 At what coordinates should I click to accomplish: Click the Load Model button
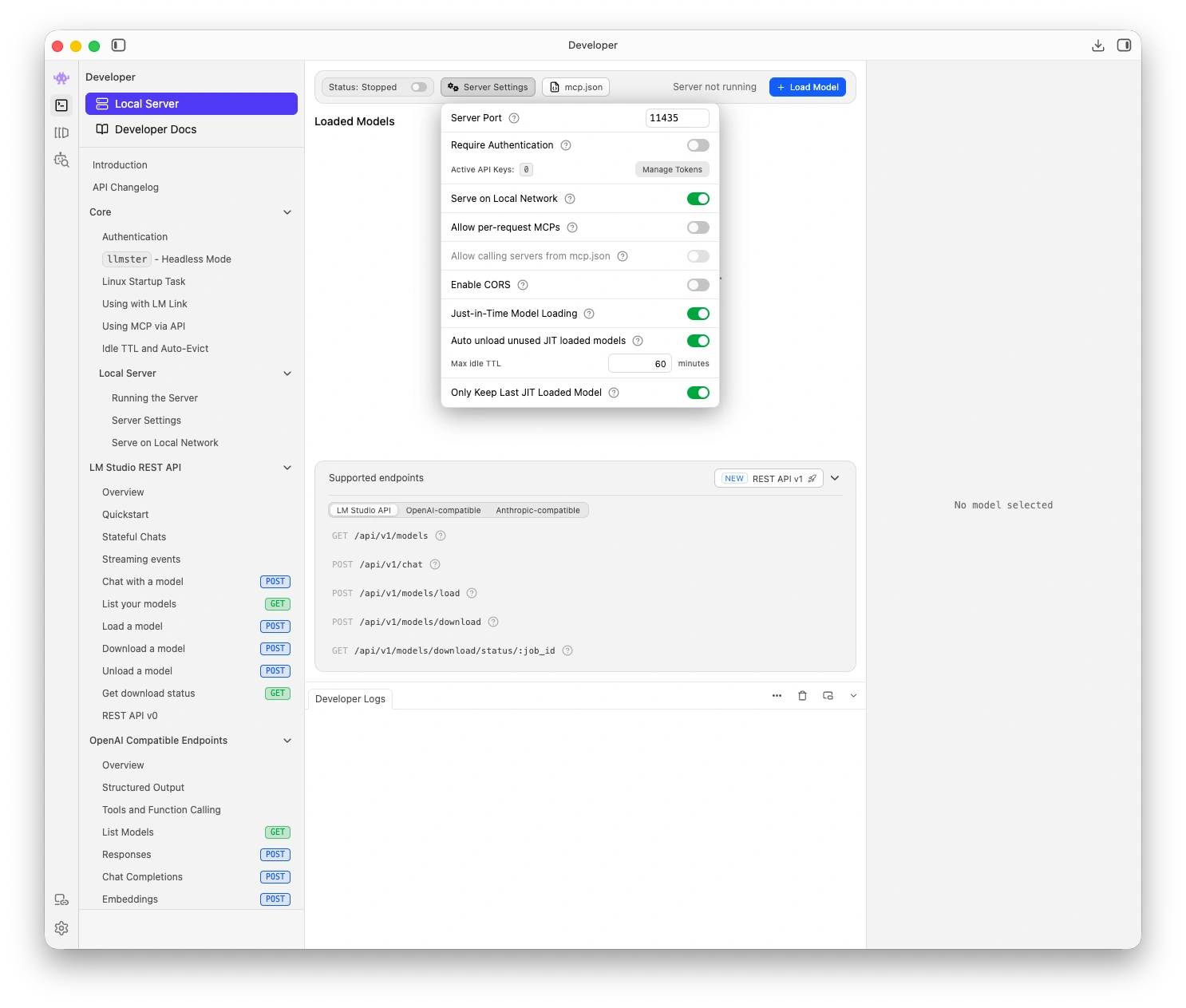(x=807, y=87)
